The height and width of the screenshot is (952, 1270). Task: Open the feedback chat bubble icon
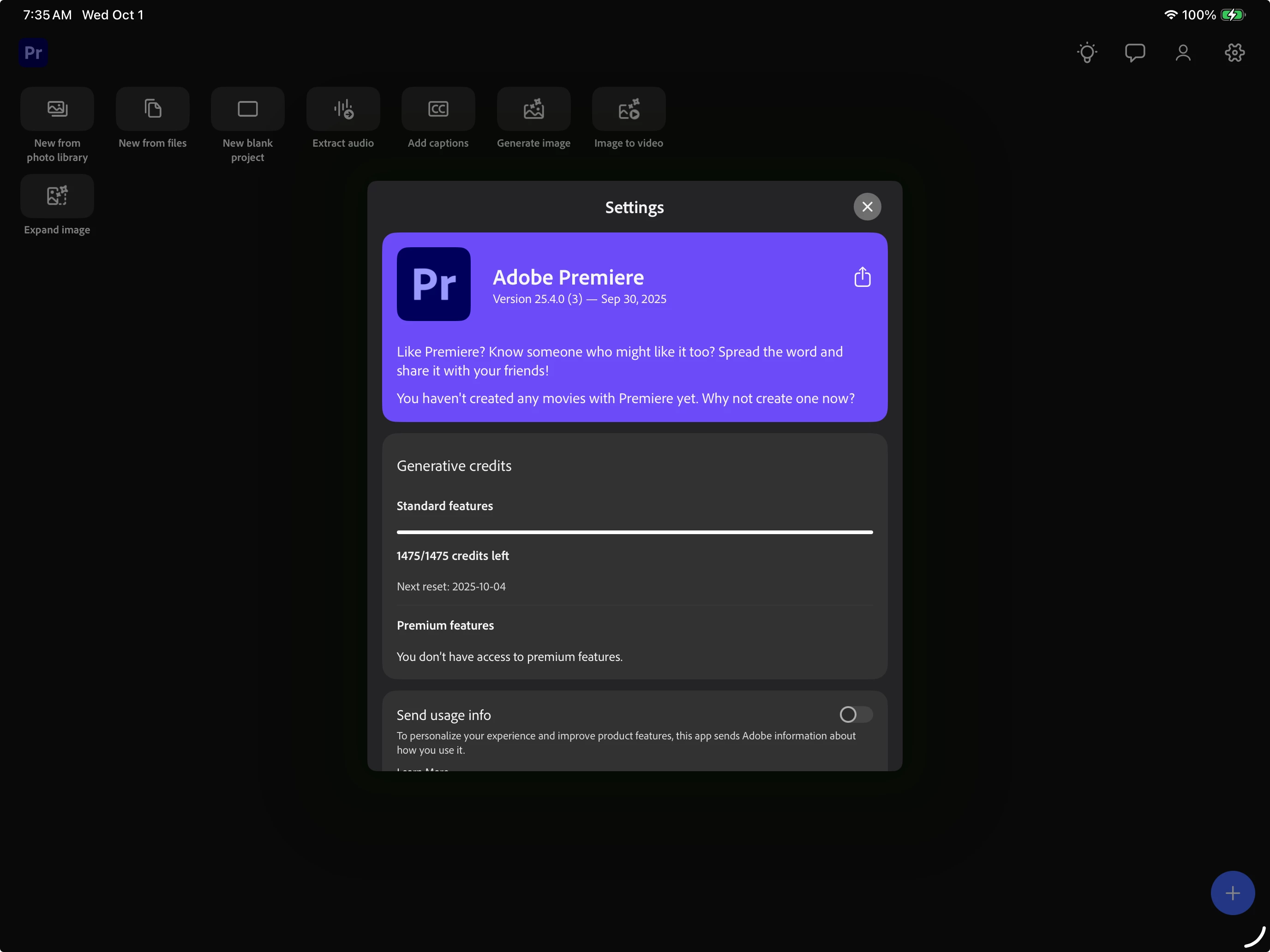pyautogui.click(x=1134, y=53)
